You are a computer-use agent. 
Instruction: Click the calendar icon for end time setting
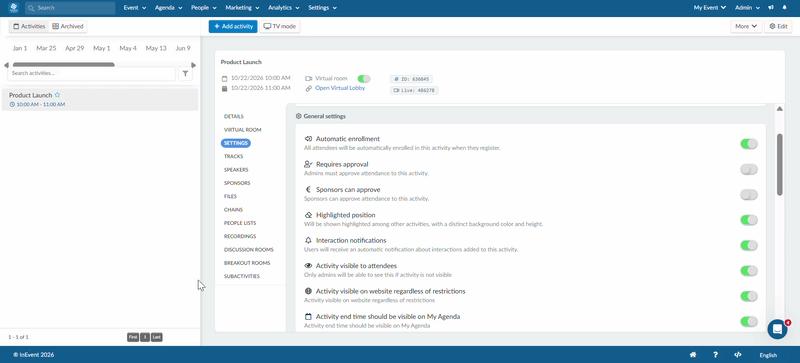[x=308, y=317]
